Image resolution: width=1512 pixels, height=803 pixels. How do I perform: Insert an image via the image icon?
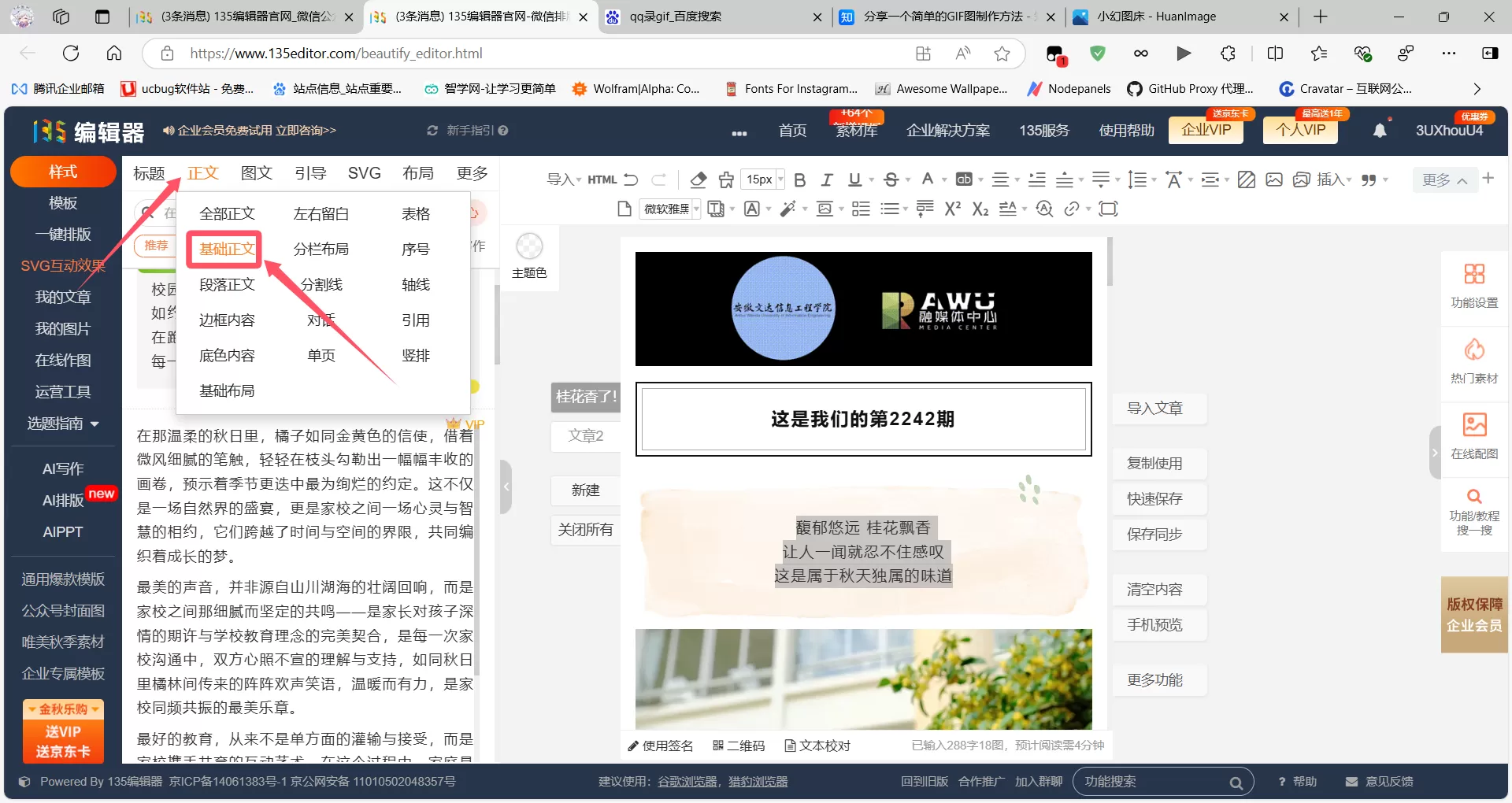[x=1274, y=179]
